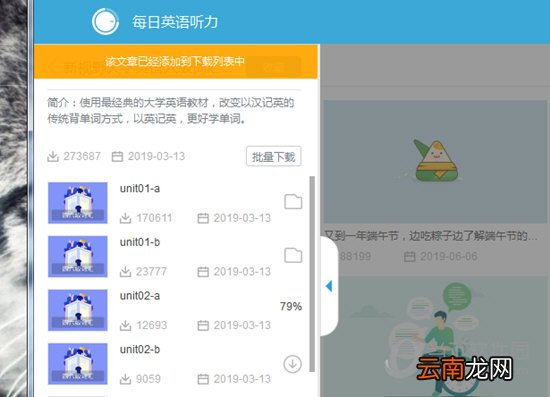The width and height of the screenshot is (550, 397).
Task: Open the unit01-b thumbnail
Action: [x=78, y=256]
